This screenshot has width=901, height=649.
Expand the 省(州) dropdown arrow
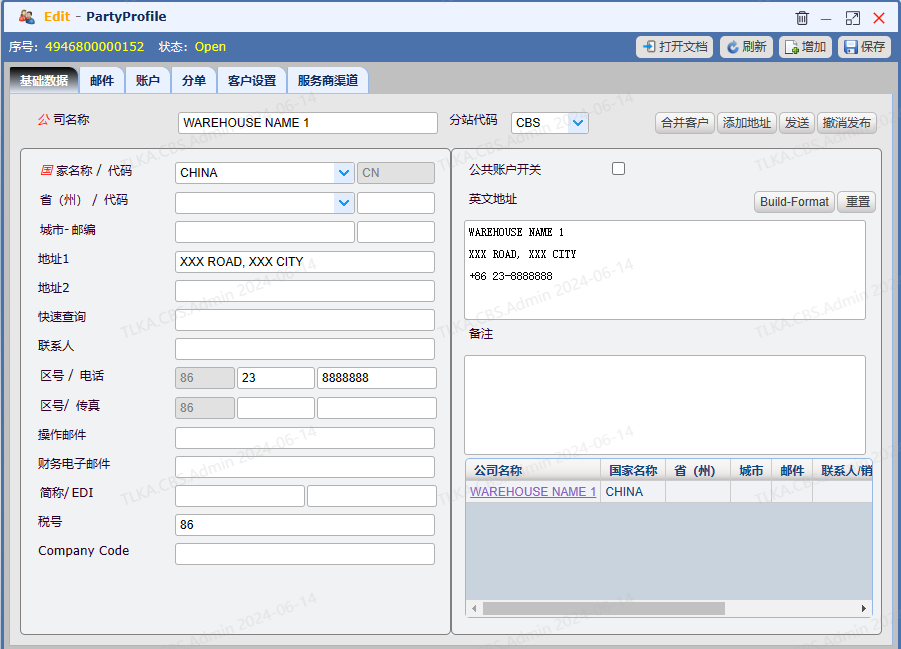pyautogui.click(x=344, y=203)
